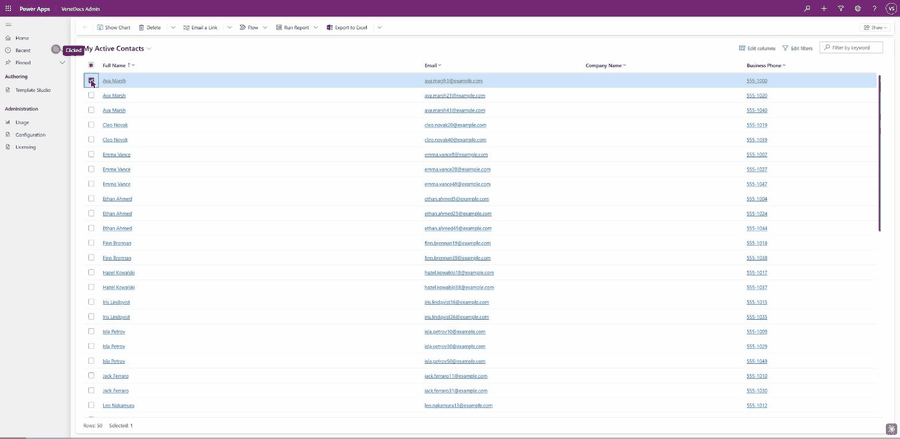
Task: Open the Email column header menu
Action: click(433, 65)
